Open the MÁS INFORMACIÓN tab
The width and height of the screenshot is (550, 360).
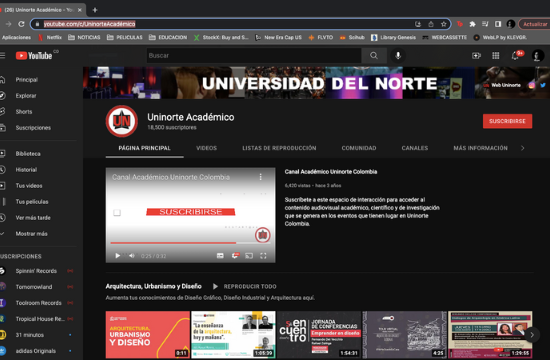click(x=480, y=148)
